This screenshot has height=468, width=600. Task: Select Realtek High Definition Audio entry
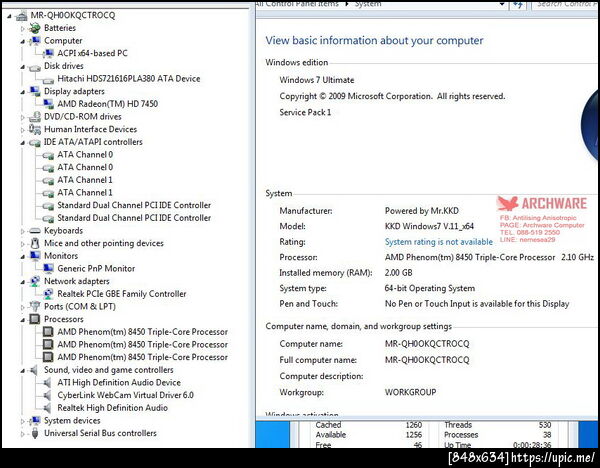112,408
